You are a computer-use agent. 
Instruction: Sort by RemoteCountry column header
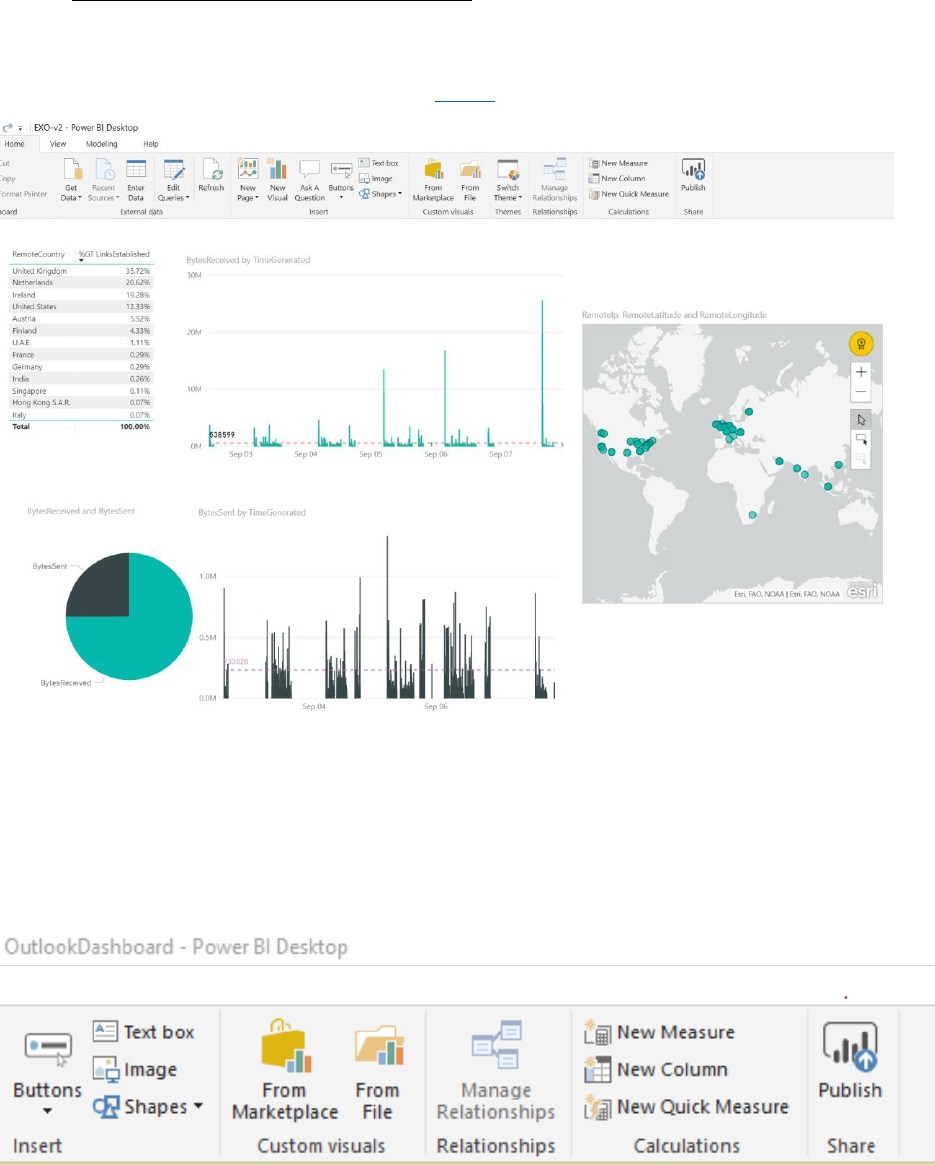click(38, 254)
